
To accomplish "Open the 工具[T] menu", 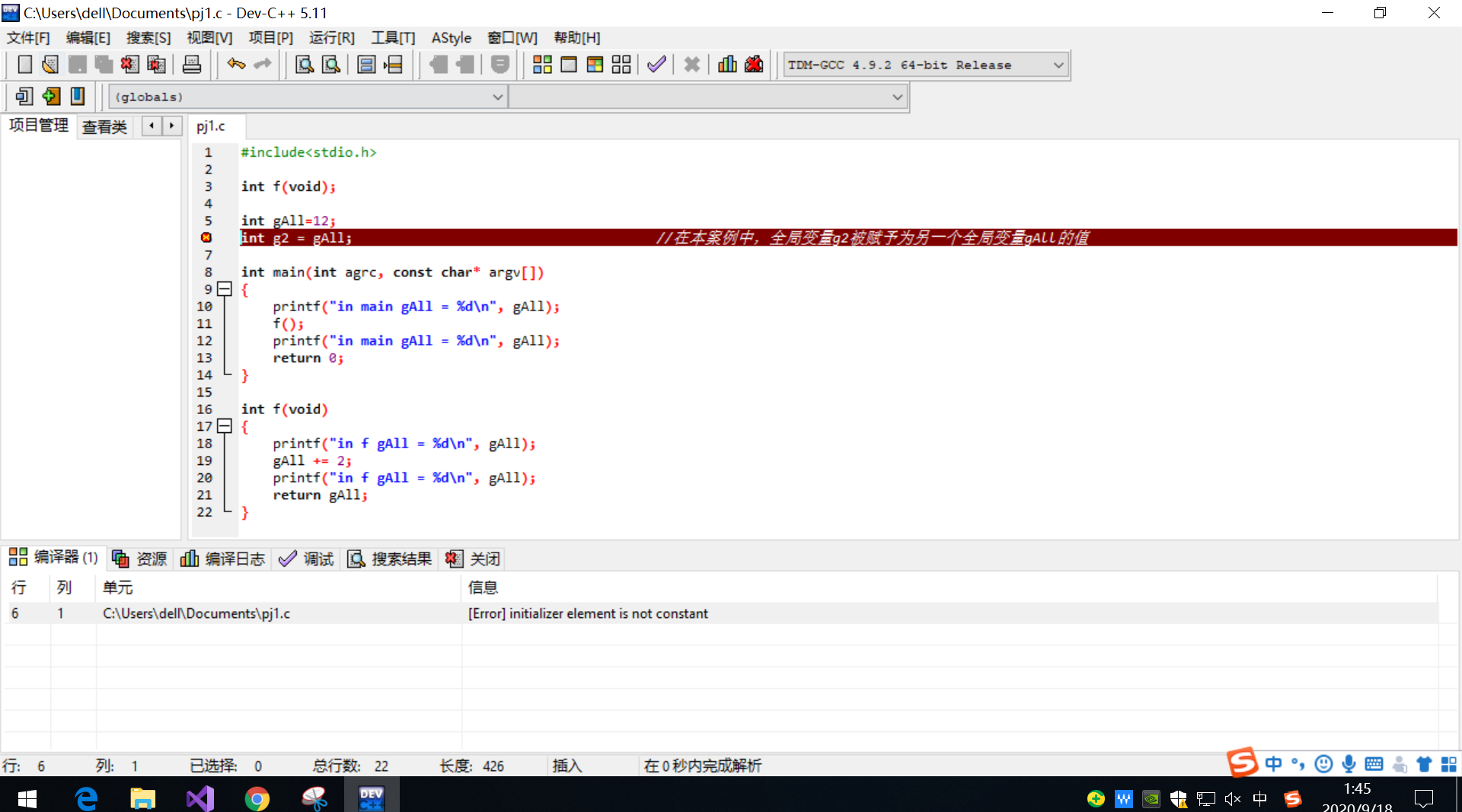I will [393, 37].
